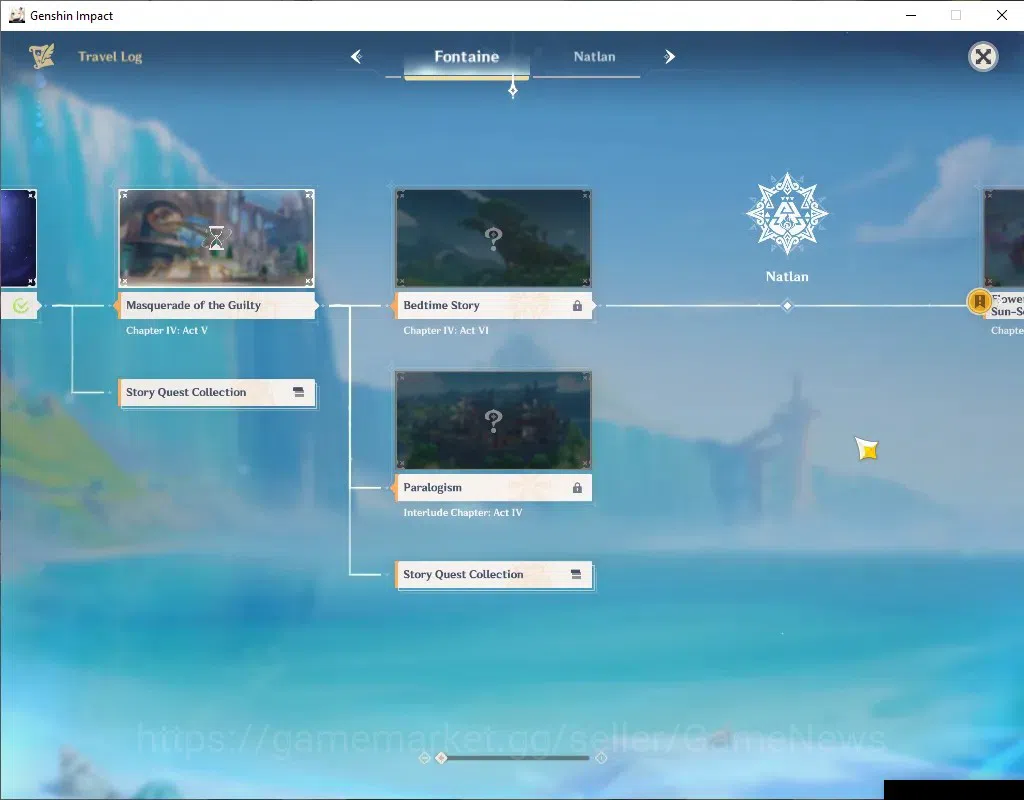Open the partially visible starry quest thumbnail at left
Screen dimensions: 1024x800
[18, 238]
